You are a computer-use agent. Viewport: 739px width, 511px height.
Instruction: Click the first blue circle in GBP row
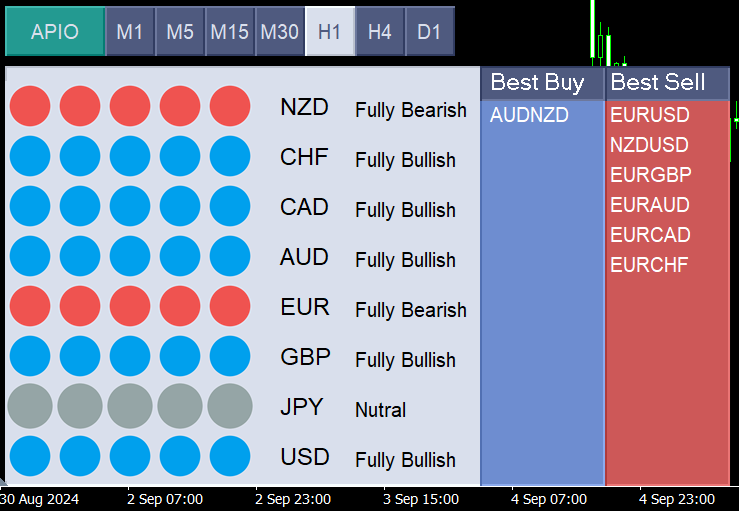30,356
